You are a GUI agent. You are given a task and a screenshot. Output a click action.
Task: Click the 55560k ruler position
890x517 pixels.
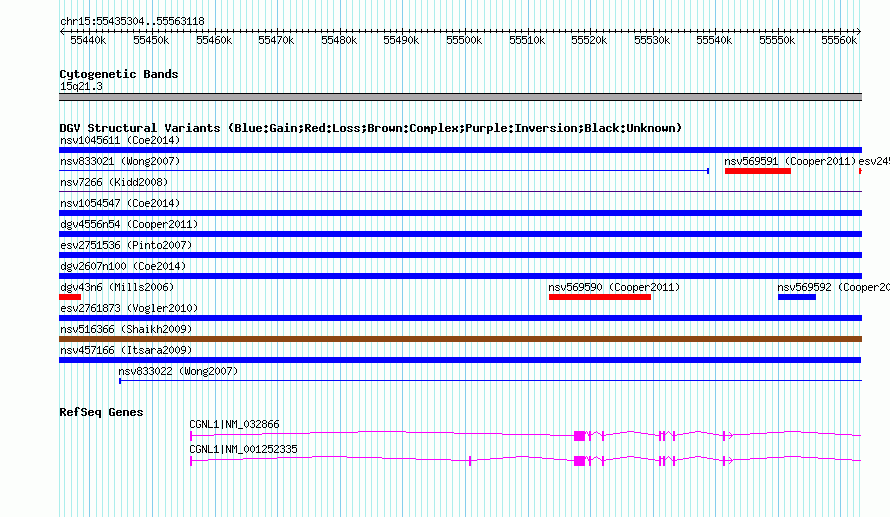[x=839, y=40]
